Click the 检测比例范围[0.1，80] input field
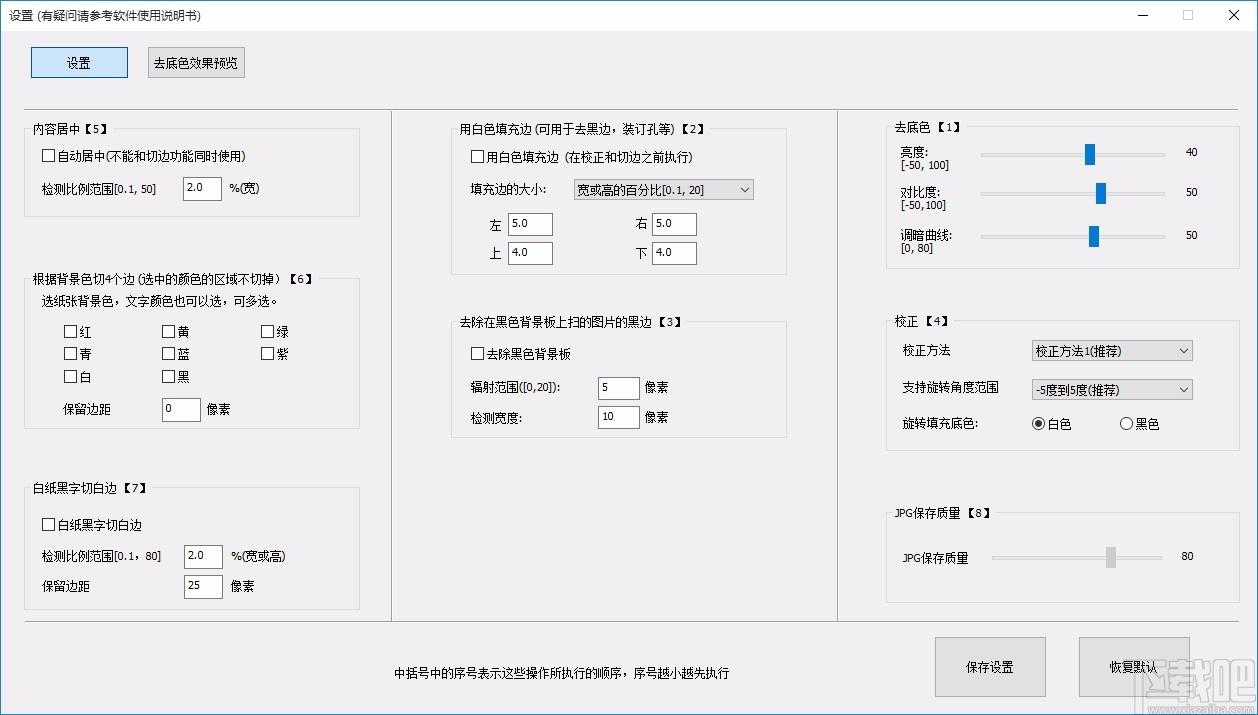This screenshot has width=1258, height=715. coord(203,556)
